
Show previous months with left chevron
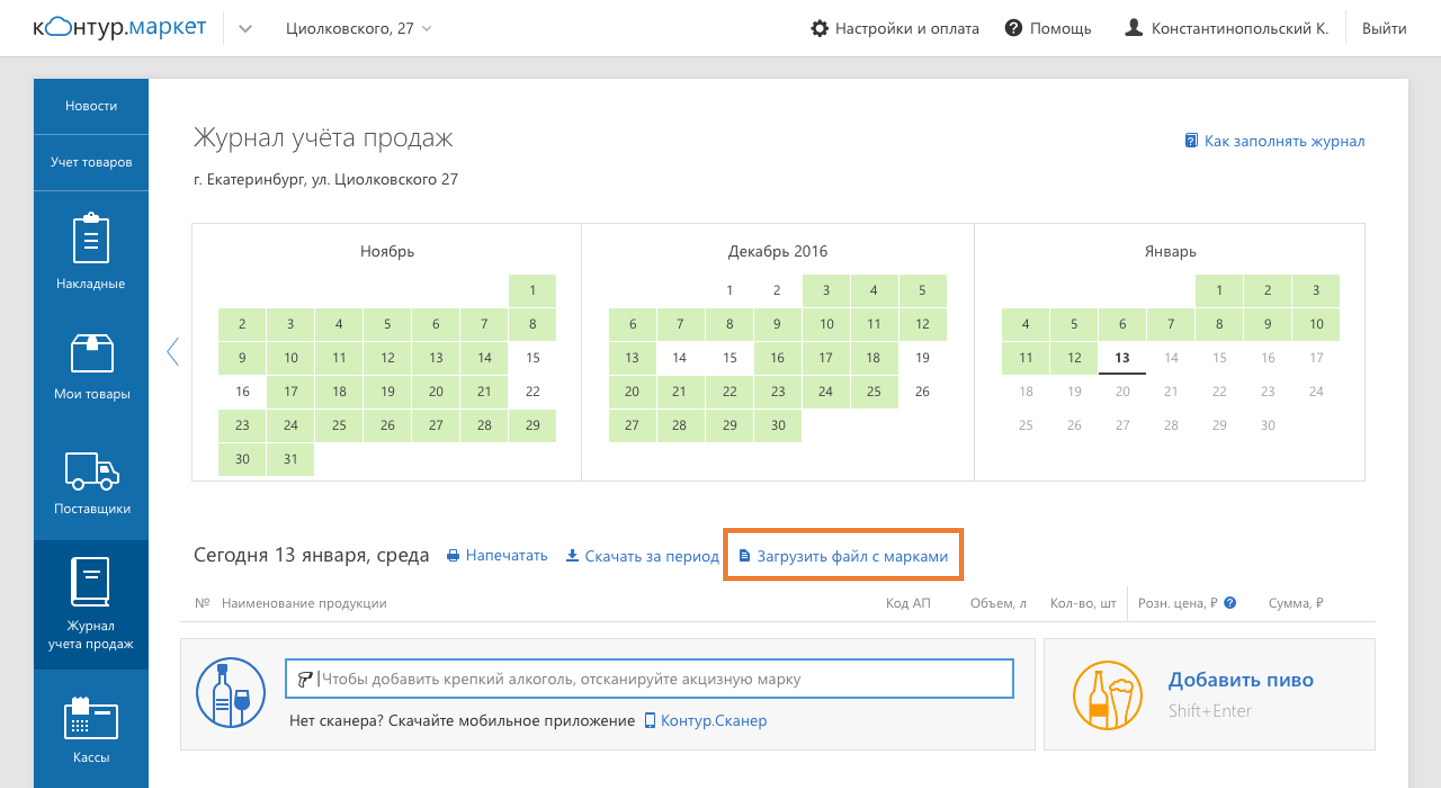[173, 351]
